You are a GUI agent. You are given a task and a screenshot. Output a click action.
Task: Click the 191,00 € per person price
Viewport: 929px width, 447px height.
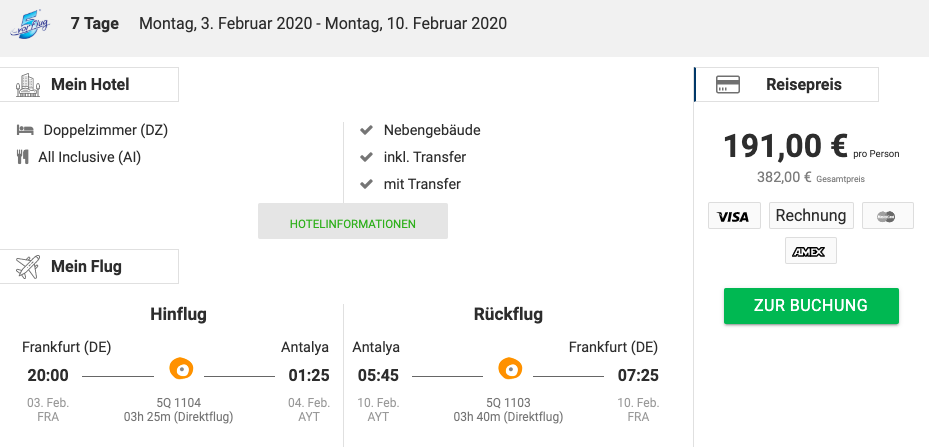786,146
